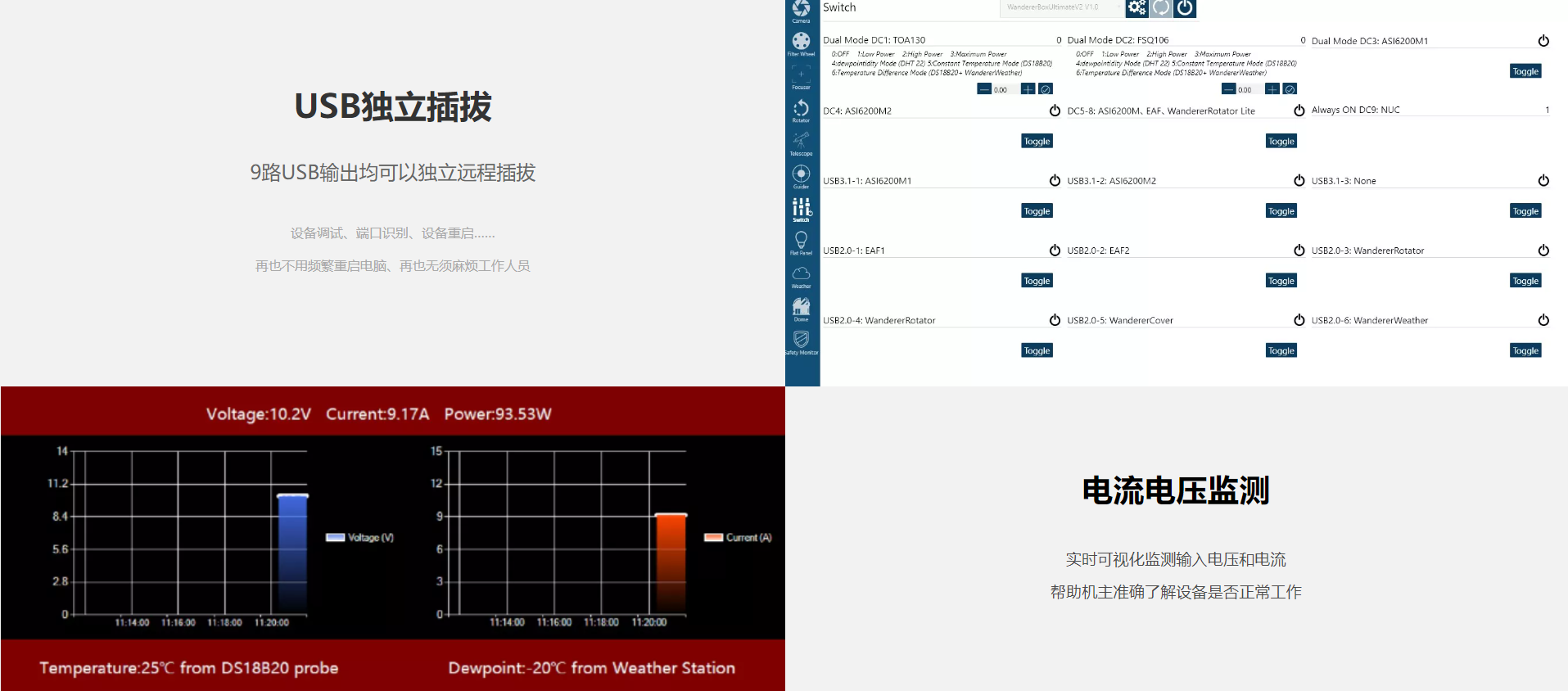
Task: Toggle USB2.0-5 WandererCover port
Action: 1281,350
